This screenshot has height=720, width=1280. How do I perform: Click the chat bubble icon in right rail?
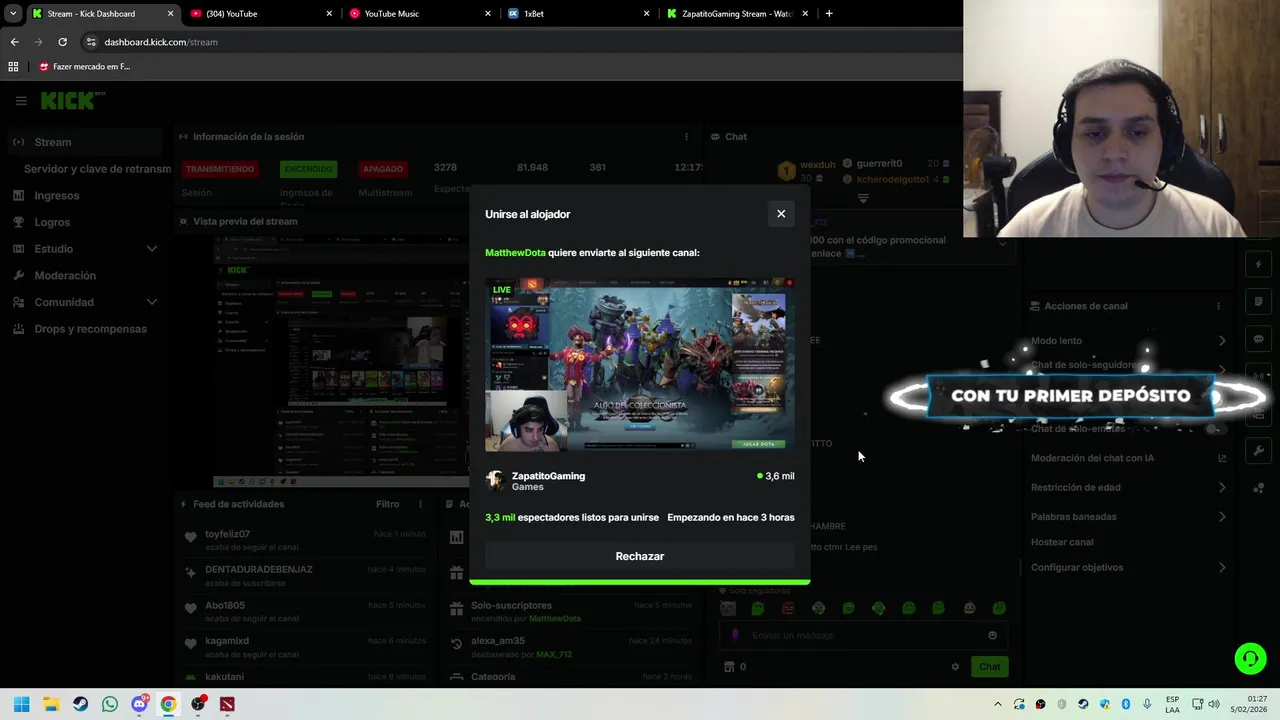tap(1259, 339)
